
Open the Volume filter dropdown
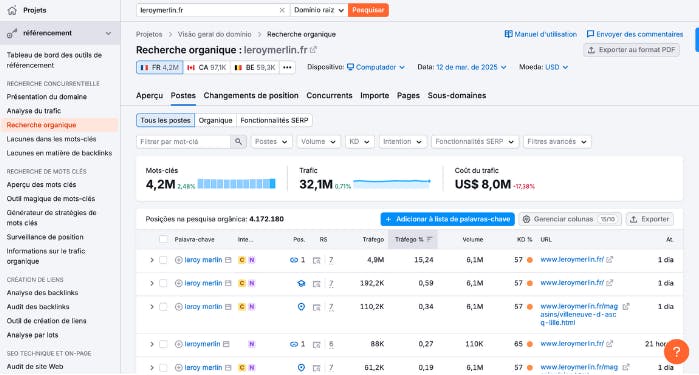[318, 141]
